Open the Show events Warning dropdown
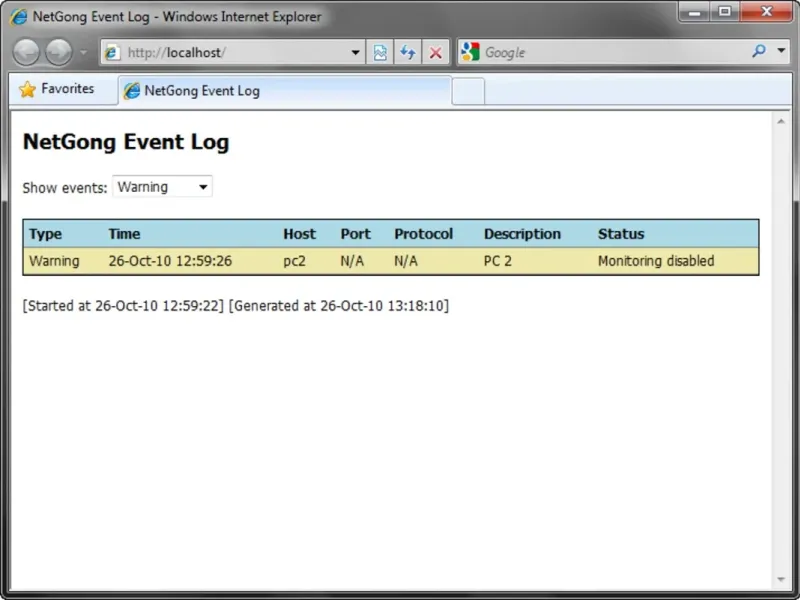 point(162,187)
